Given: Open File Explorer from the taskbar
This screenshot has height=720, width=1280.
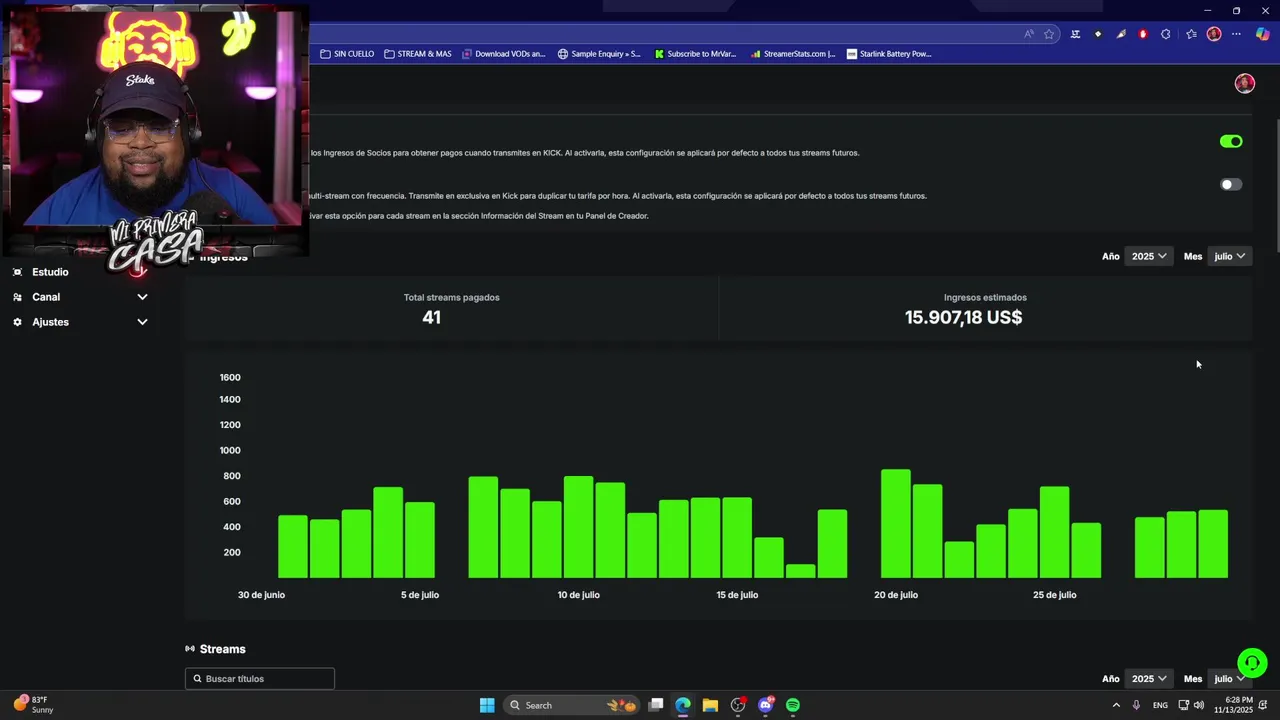Looking at the screenshot, I should (710, 705).
